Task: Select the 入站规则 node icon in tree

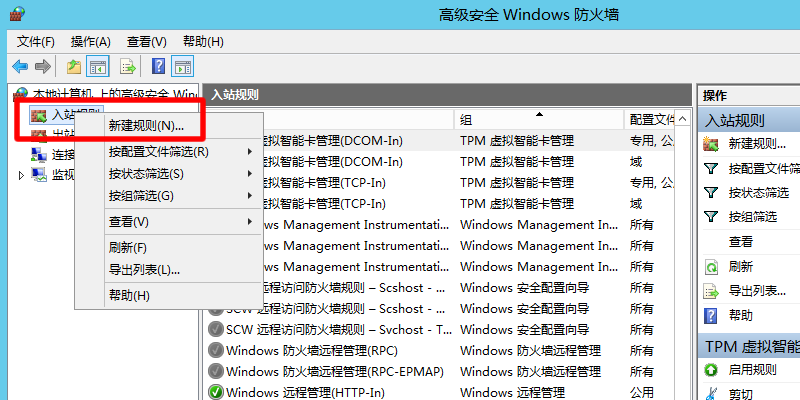Action: (39, 116)
